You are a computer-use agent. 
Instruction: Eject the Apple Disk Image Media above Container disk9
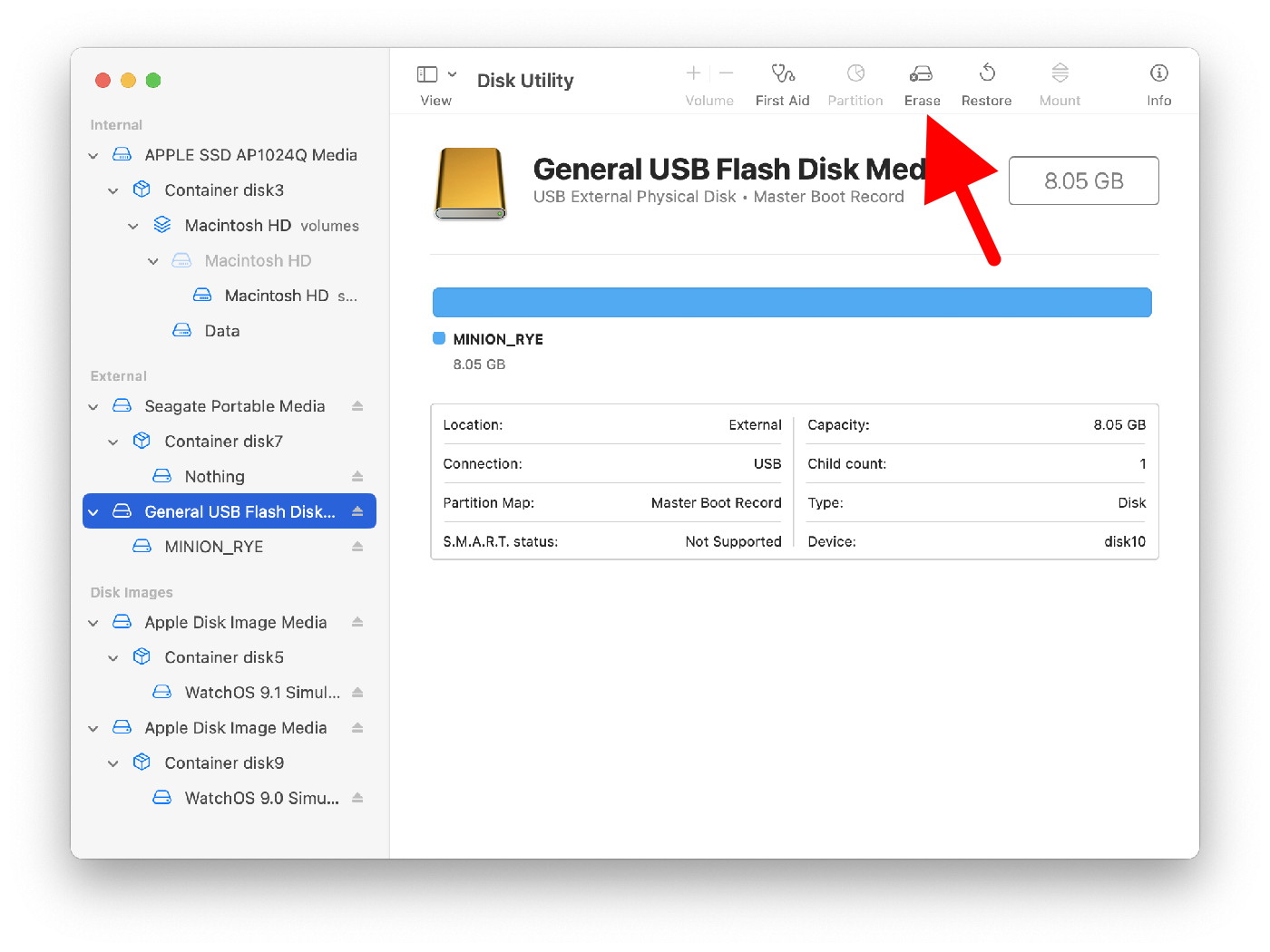pyautogui.click(x=357, y=728)
